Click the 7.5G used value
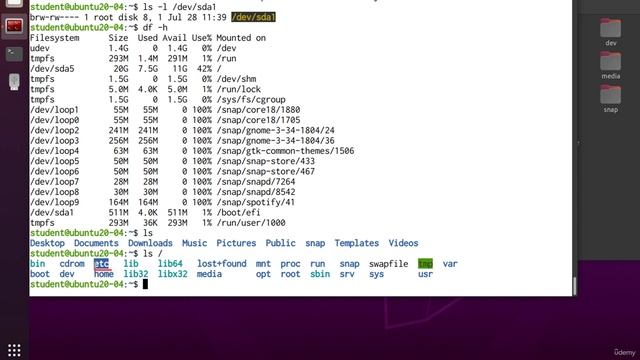 (x=148, y=69)
